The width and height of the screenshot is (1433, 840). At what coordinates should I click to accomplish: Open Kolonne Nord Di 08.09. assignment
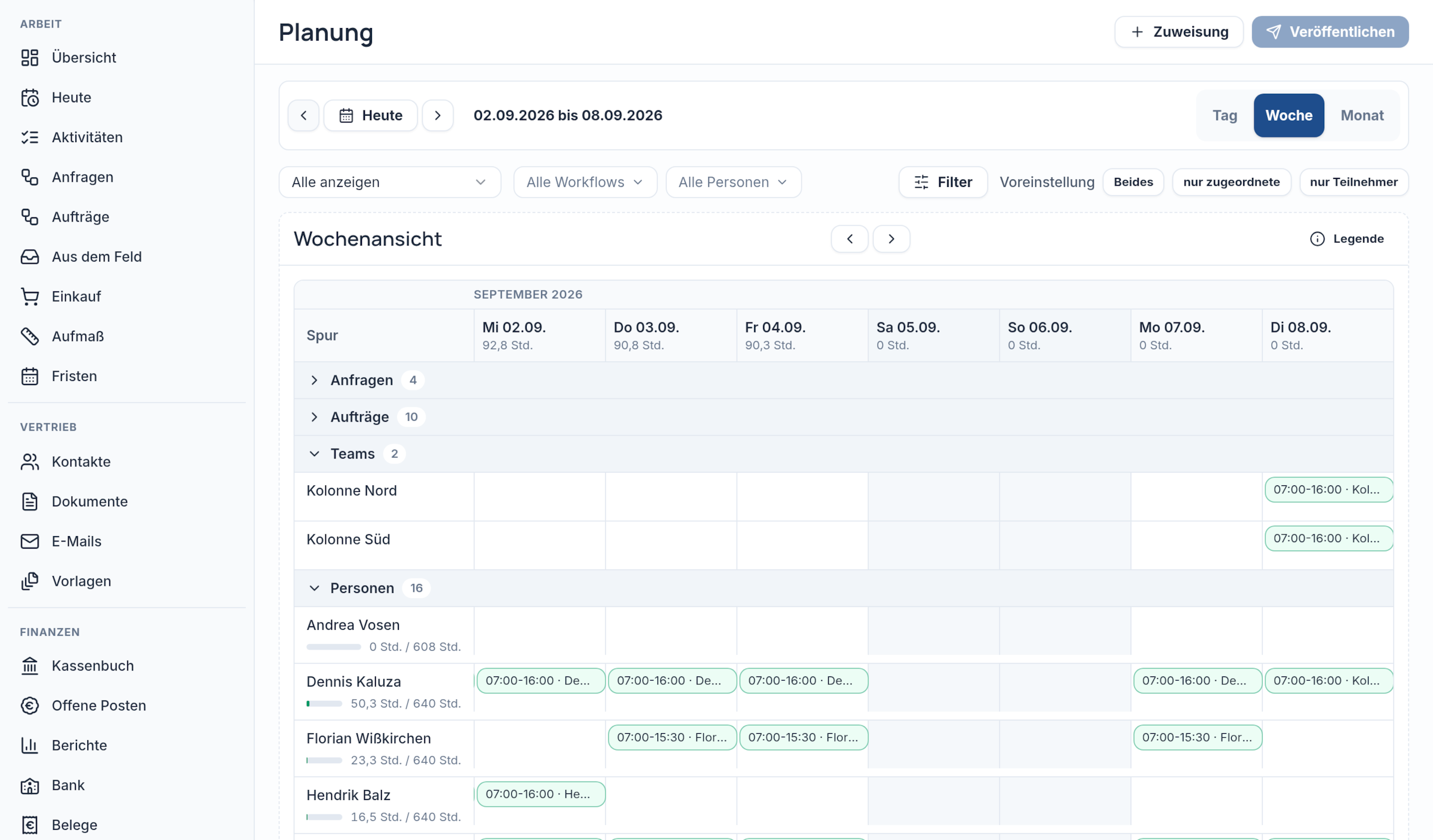1329,490
